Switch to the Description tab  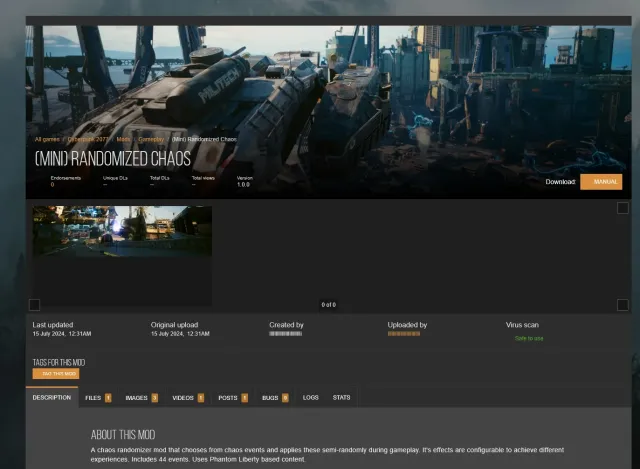click(x=52, y=397)
